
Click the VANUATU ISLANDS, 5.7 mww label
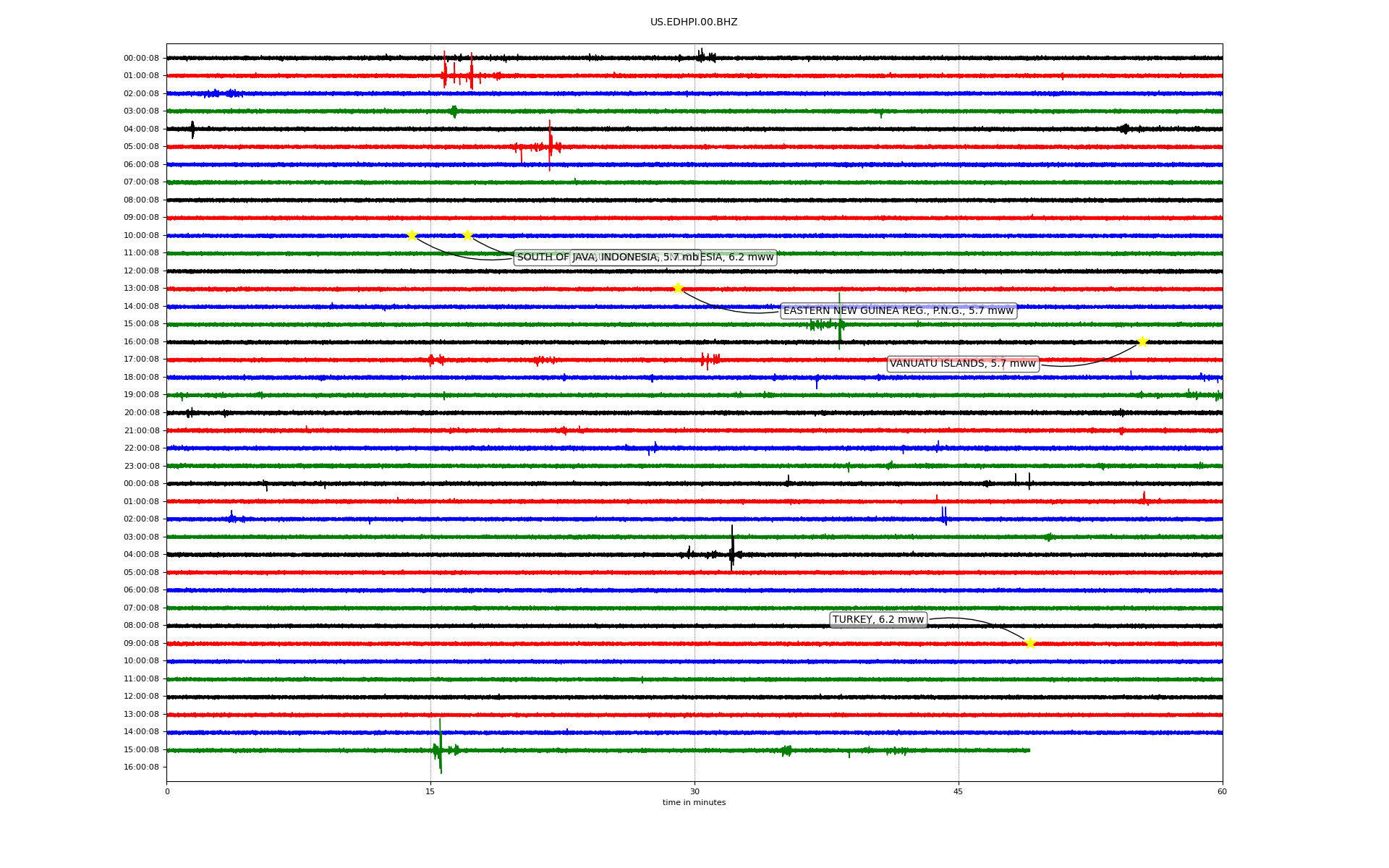tap(963, 364)
